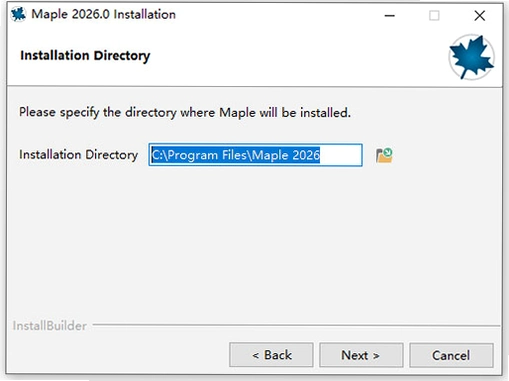Open the folder browse icon beside directory field
Screen dimensions: 509x381
click(384, 155)
